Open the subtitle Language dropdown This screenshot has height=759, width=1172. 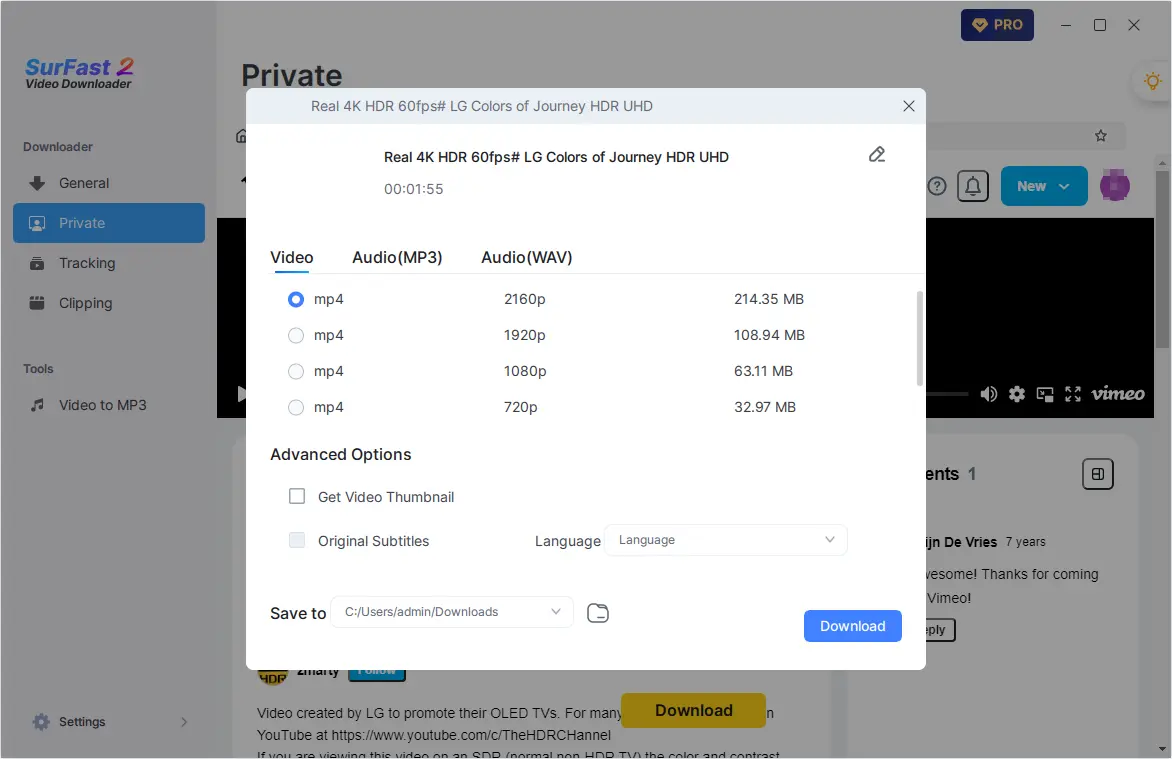click(725, 540)
